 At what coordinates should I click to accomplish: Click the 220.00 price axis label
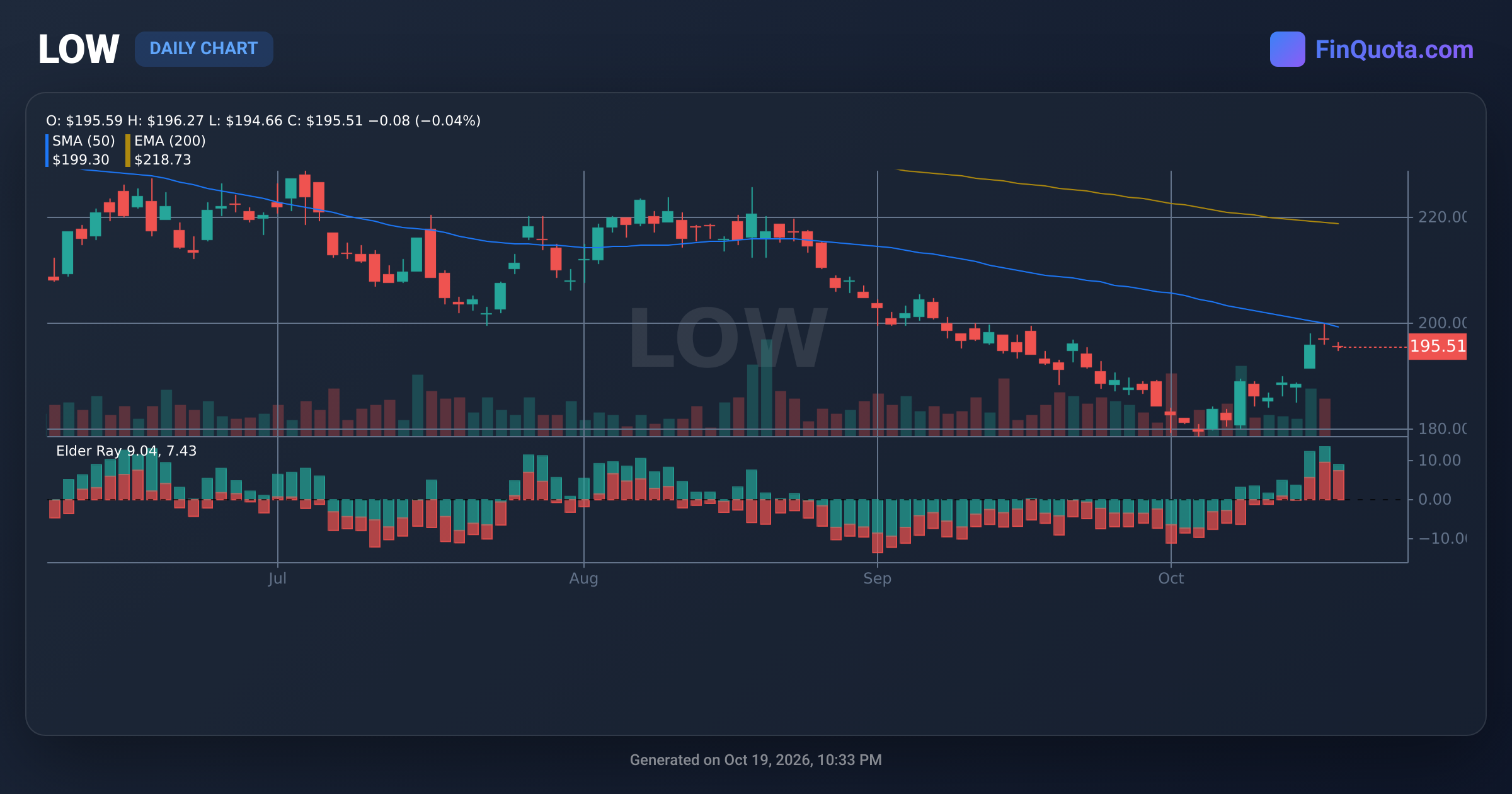click(1441, 217)
